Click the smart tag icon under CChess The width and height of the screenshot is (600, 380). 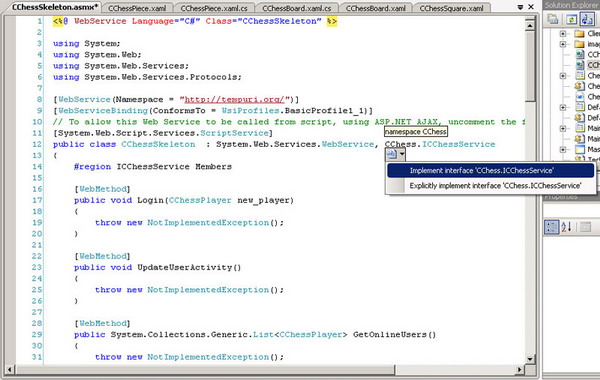(391, 155)
